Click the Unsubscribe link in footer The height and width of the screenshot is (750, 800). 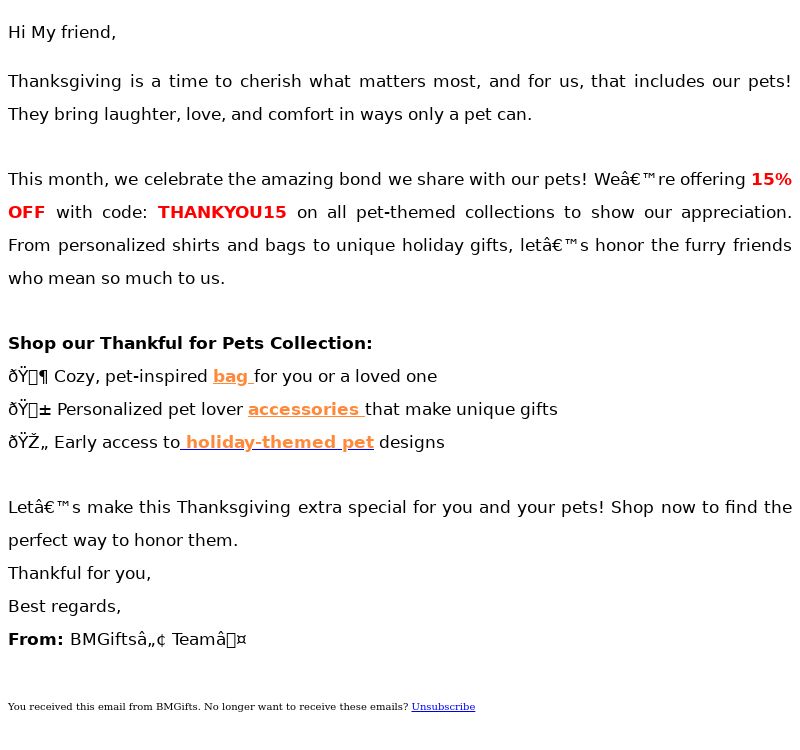[443, 707]
